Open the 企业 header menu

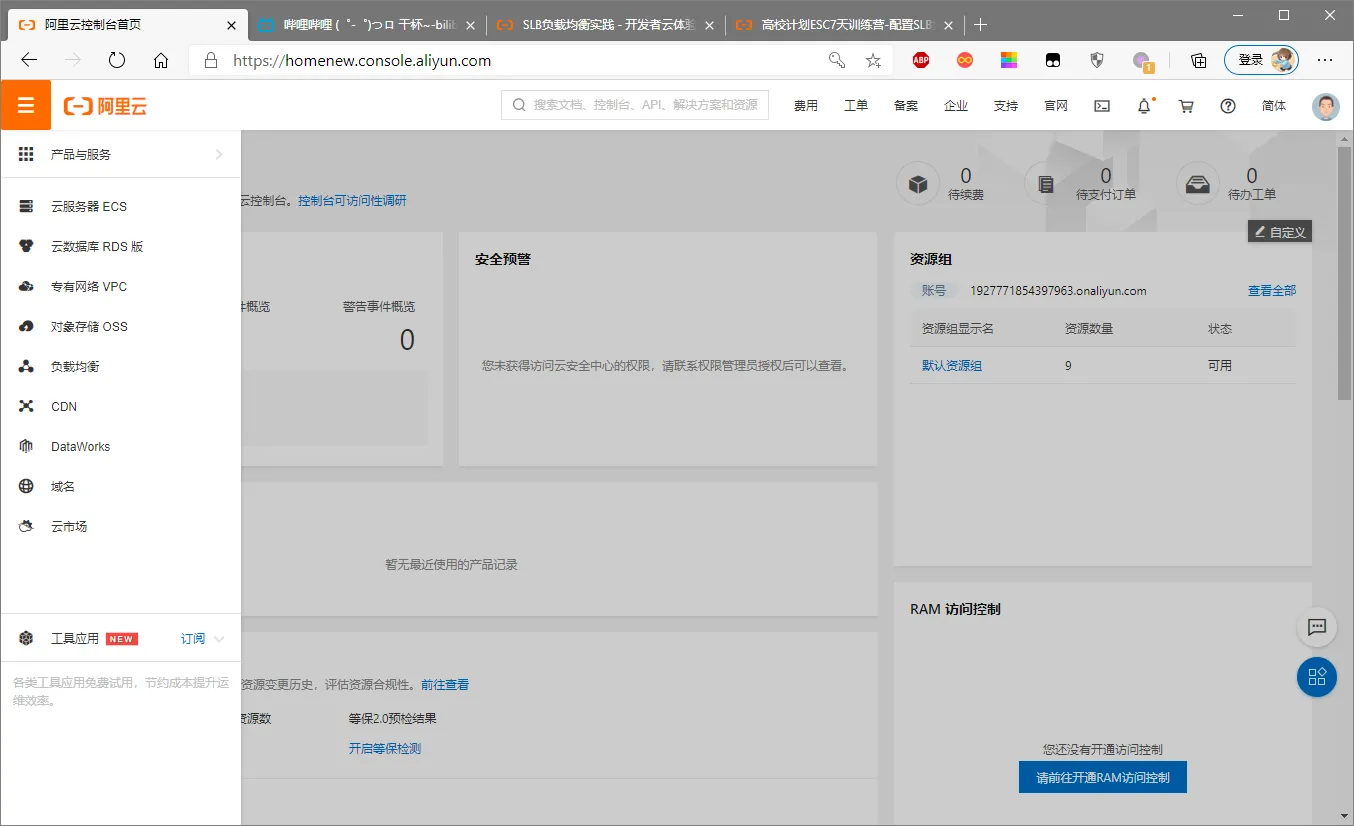(956, 105)
